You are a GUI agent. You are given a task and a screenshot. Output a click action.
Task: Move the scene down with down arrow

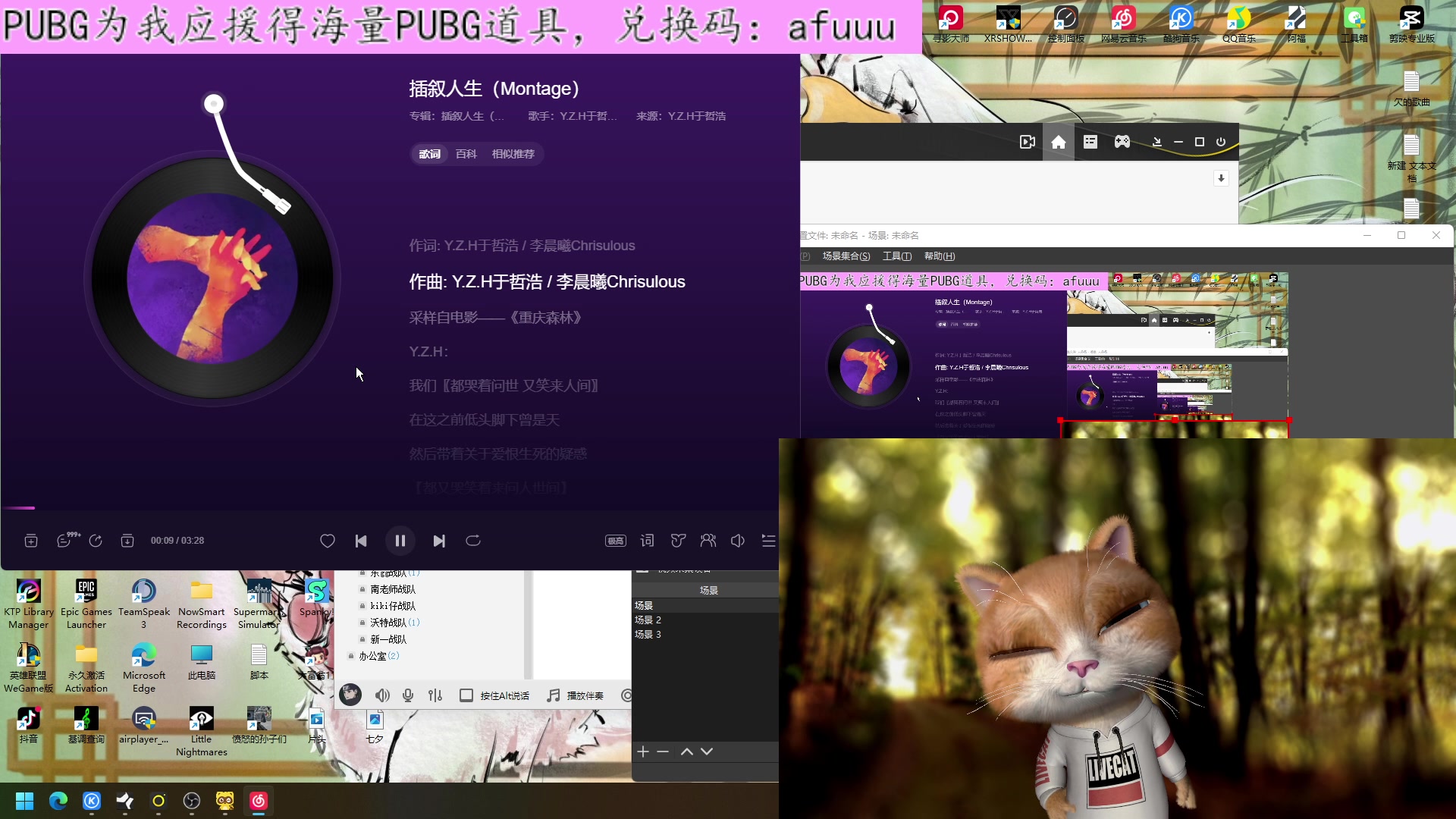pyautogui.click(x=707, y=752)
